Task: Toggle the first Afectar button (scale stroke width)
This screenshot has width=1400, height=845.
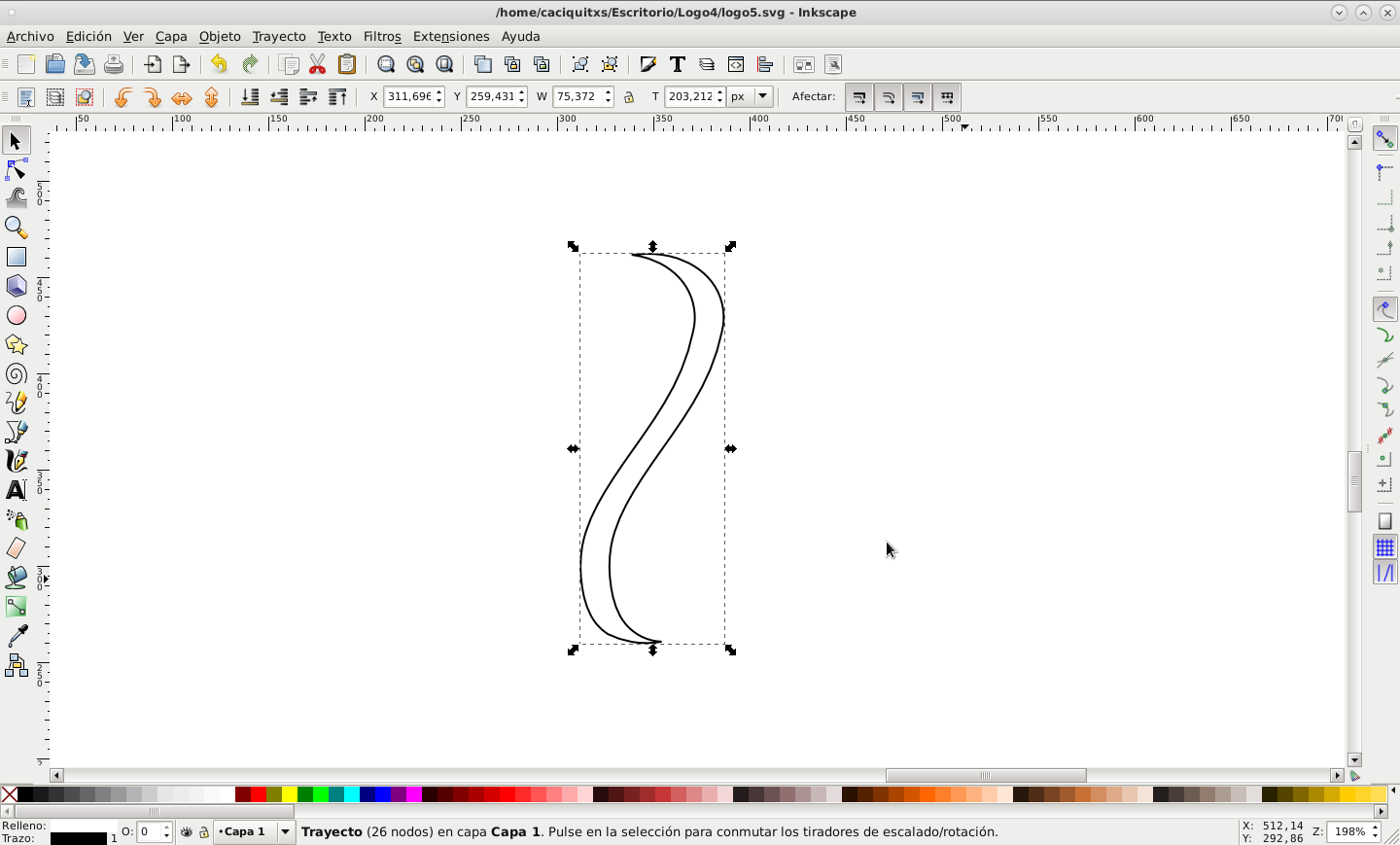Action: pos(859,97)
